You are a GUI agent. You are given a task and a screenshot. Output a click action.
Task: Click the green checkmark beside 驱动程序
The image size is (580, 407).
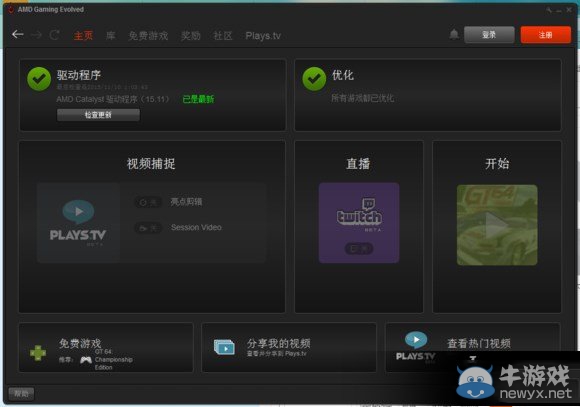(x=39, y=79)
